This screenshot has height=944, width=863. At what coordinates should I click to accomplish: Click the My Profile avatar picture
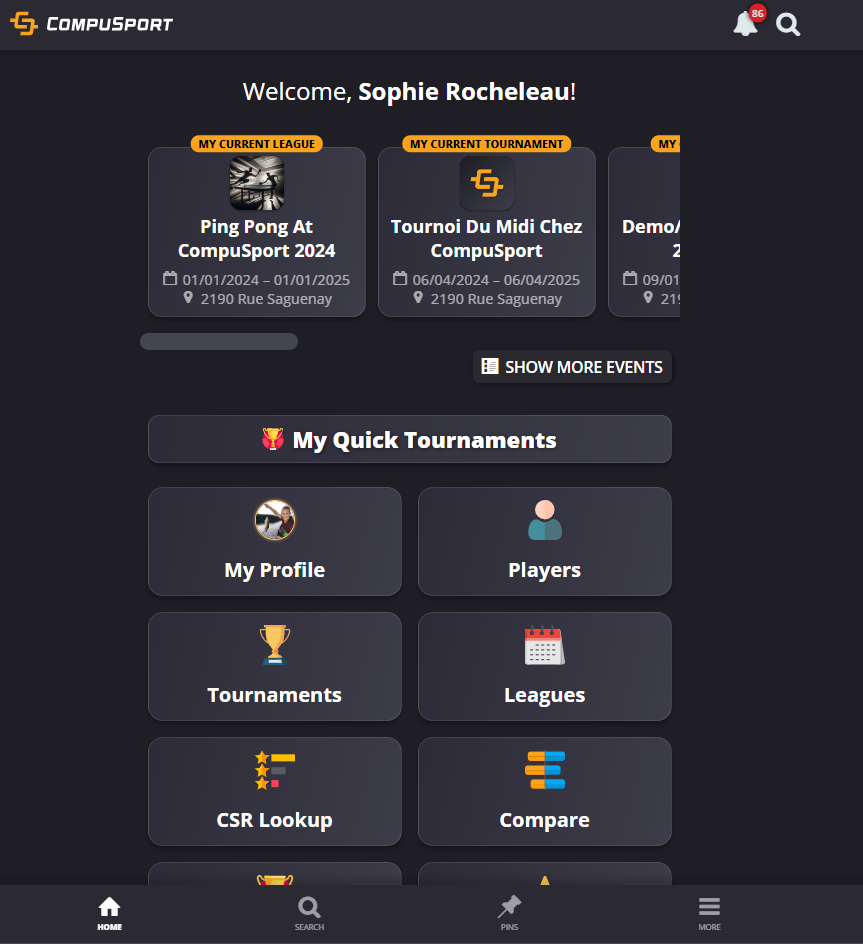(275, 520)
